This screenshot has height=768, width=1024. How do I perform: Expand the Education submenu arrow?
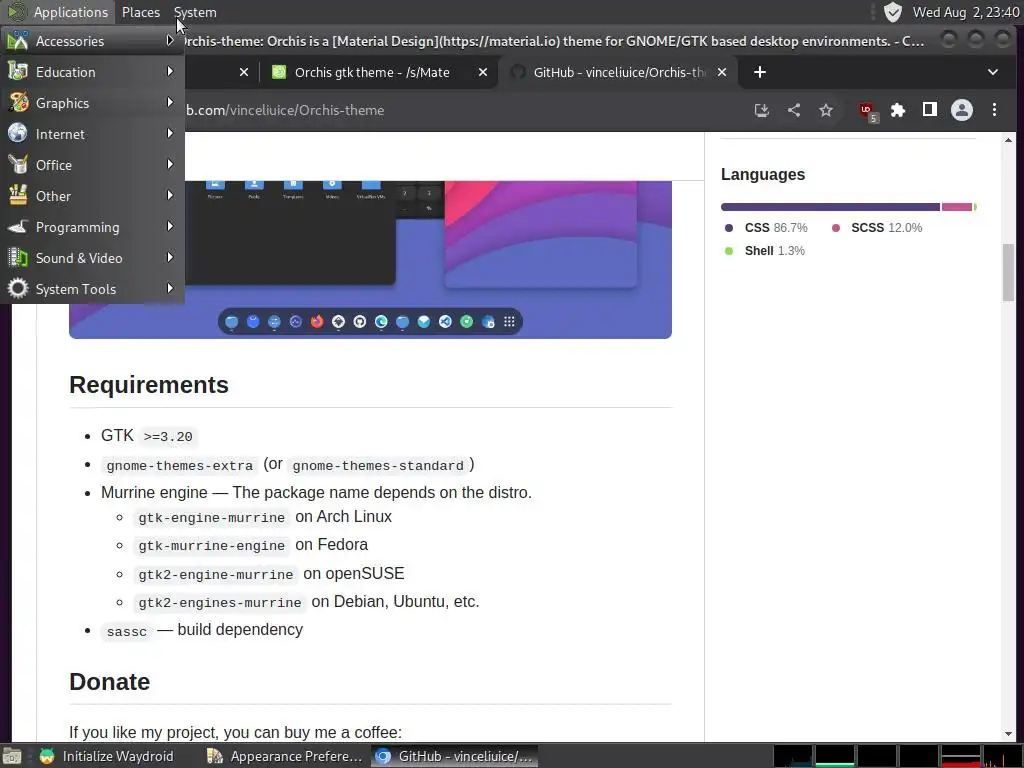(x=170, y=71)
